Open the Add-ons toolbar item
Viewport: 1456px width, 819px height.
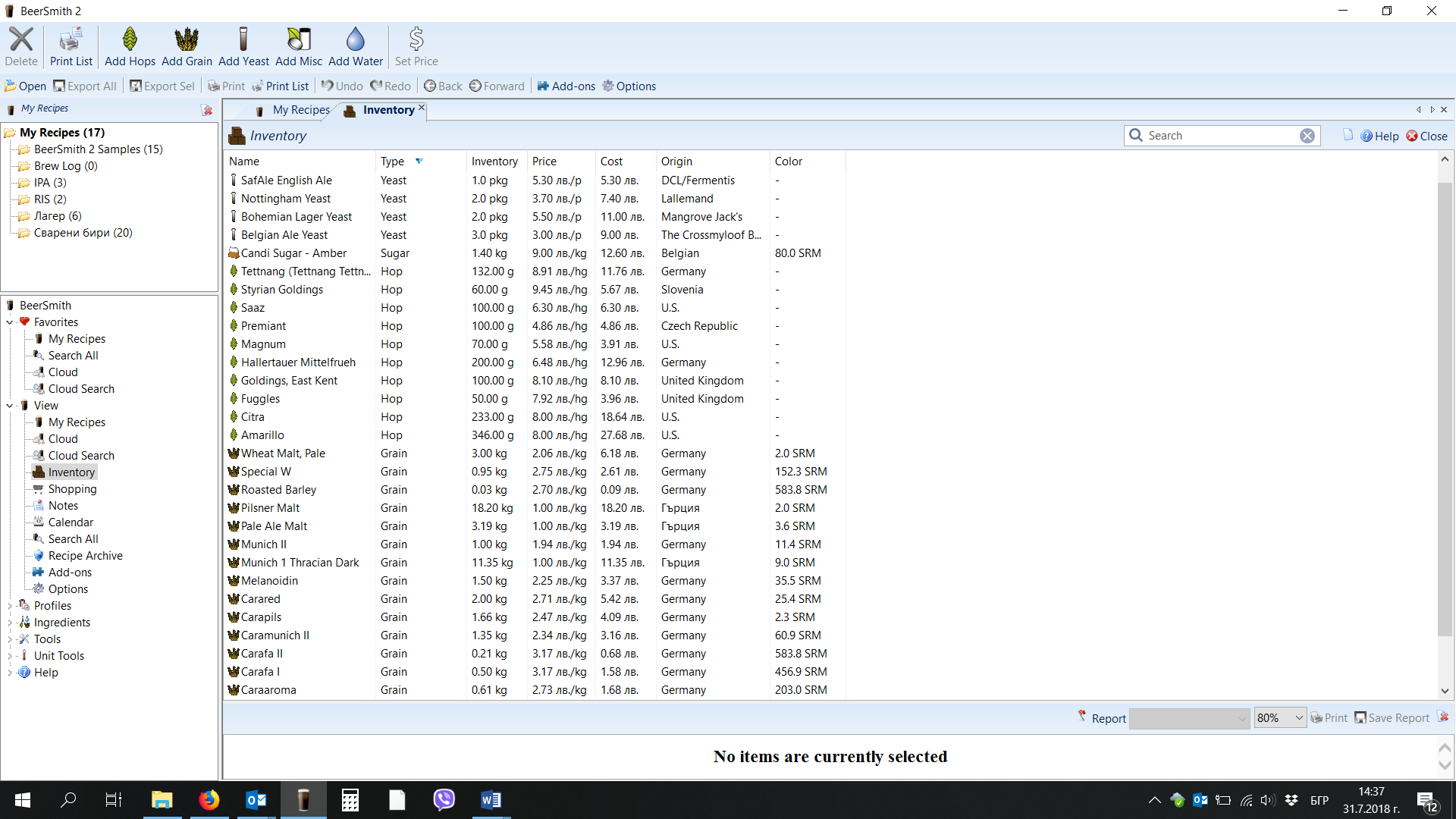(566, 86)
